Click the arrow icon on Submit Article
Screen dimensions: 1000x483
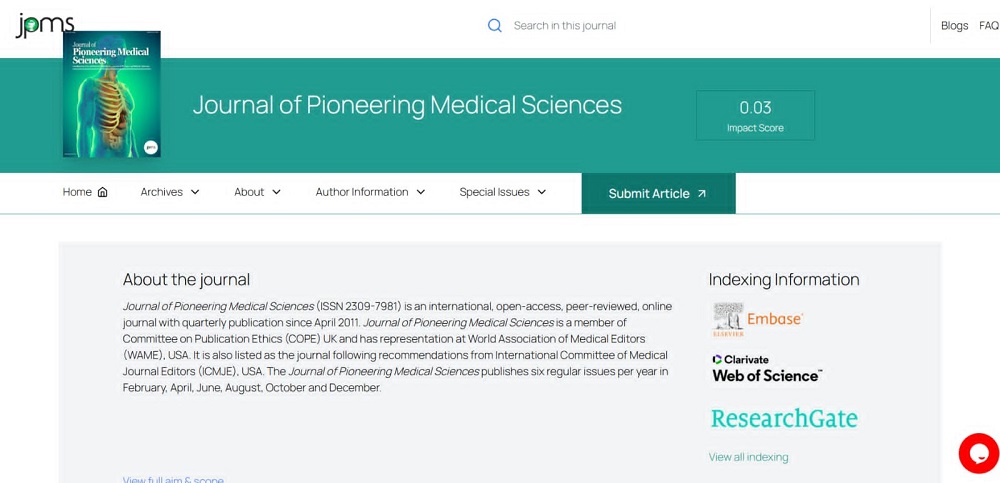point(702,193)
